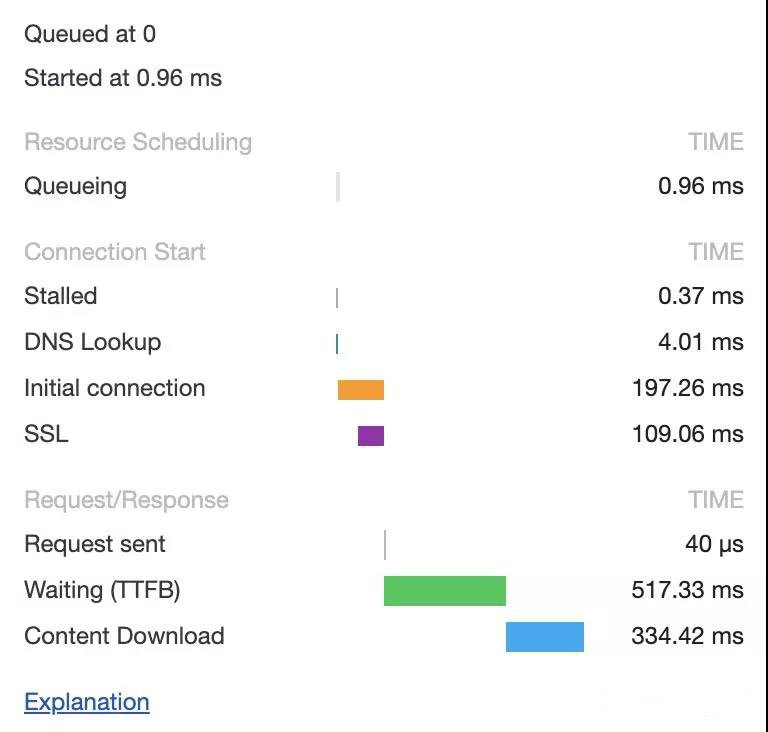This screenshot has width=768, height=732.
Task: Click the Initial connection row label
Action: (115, 388)
